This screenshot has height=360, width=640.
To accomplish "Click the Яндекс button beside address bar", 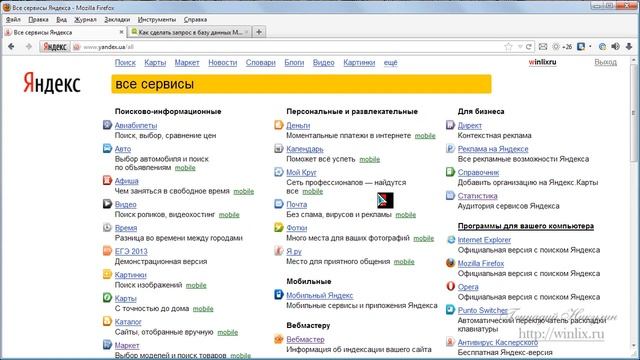I will tap(55, 47).
